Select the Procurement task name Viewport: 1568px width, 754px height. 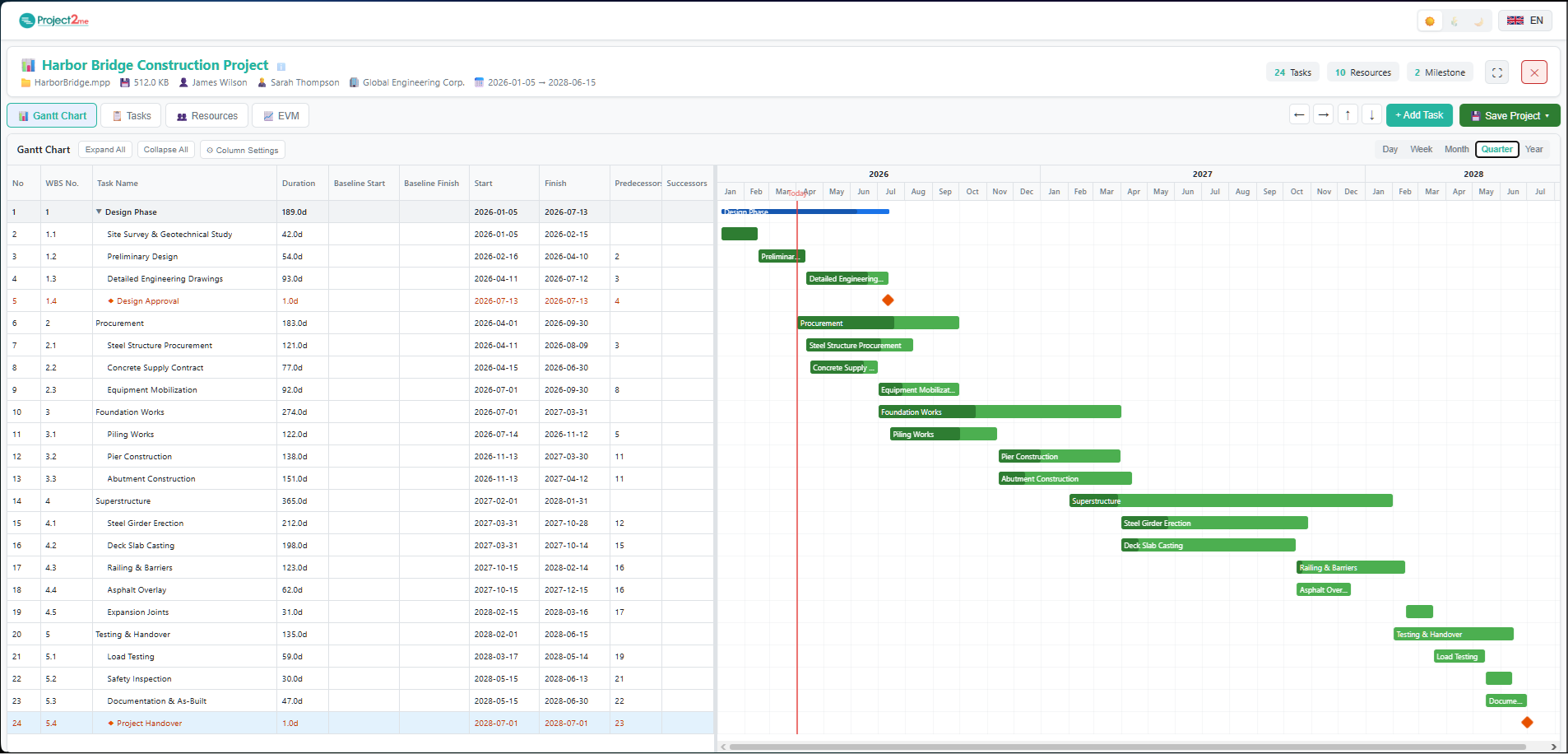click(119, 323)
